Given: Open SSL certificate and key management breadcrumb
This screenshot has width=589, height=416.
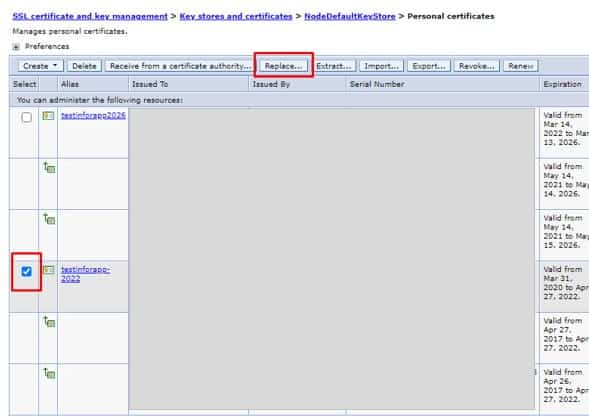Looking at the screenshot, I should [x=90, y=16].
